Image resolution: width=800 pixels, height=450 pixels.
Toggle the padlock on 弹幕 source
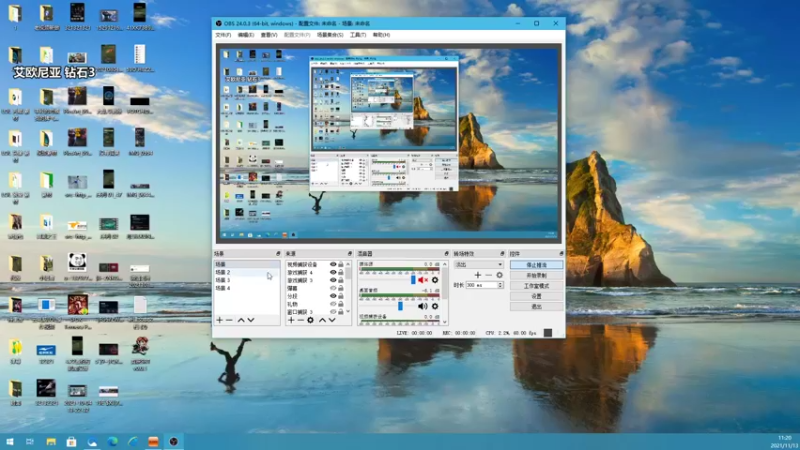point(341,288)
